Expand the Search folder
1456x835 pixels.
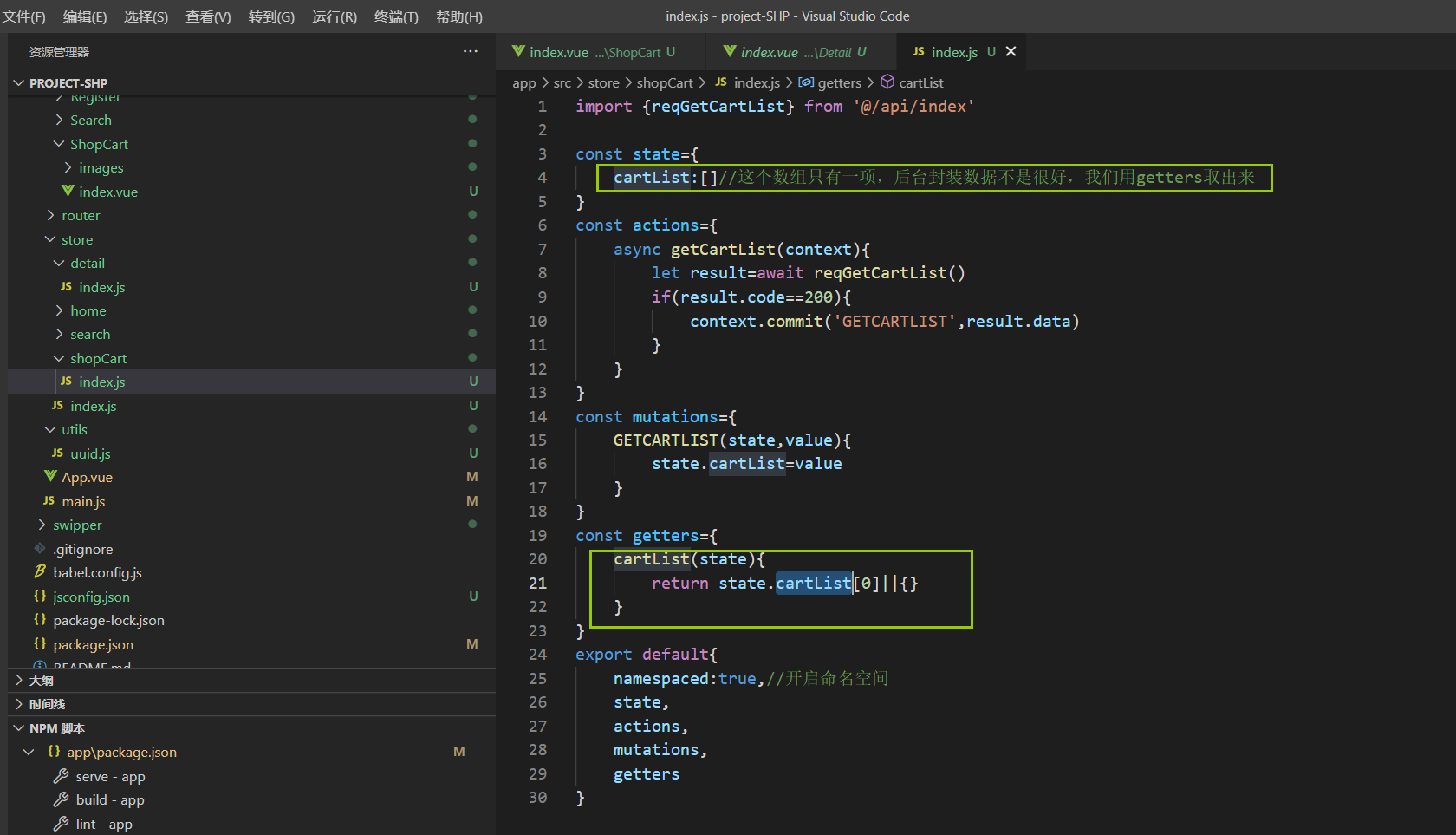pyautogui.click(x=91, y=121)
